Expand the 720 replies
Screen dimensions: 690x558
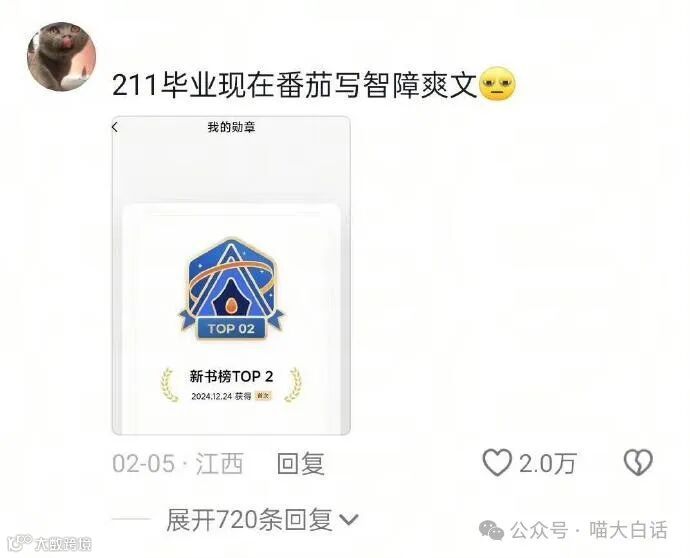262,520
